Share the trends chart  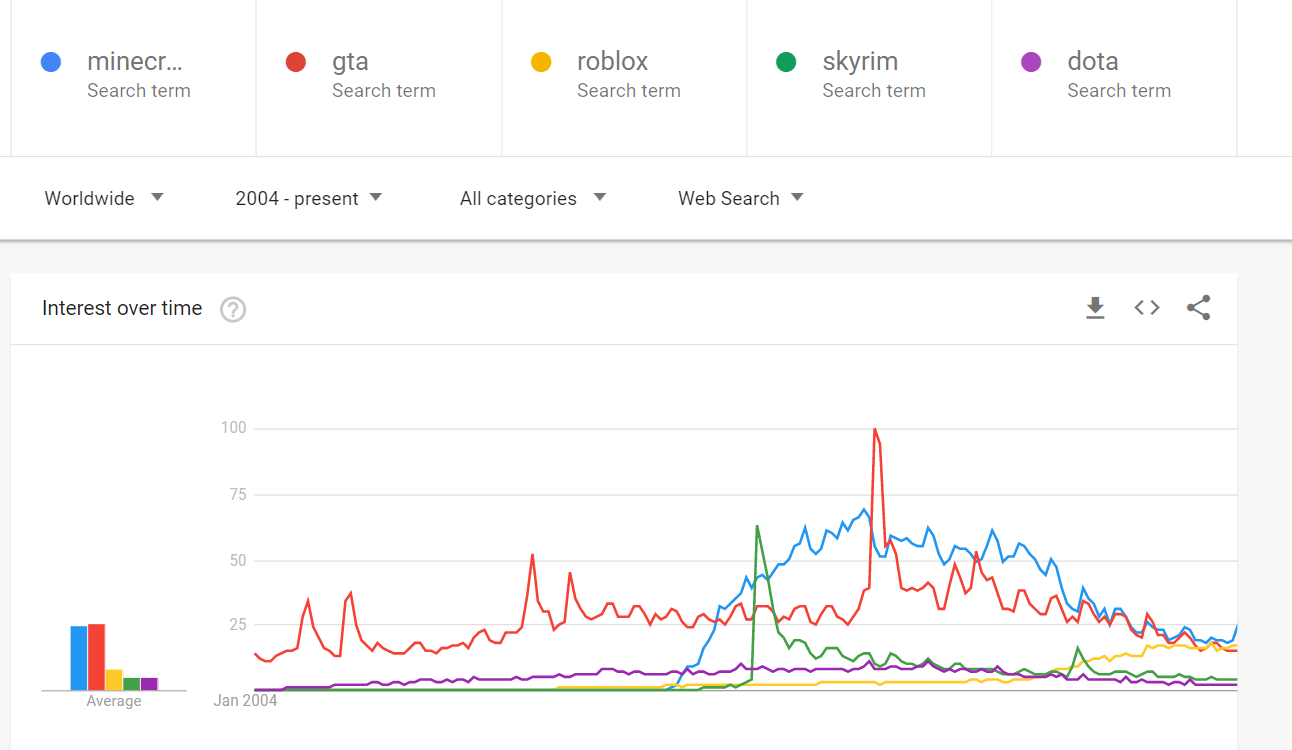click(x=1198, y=308)
